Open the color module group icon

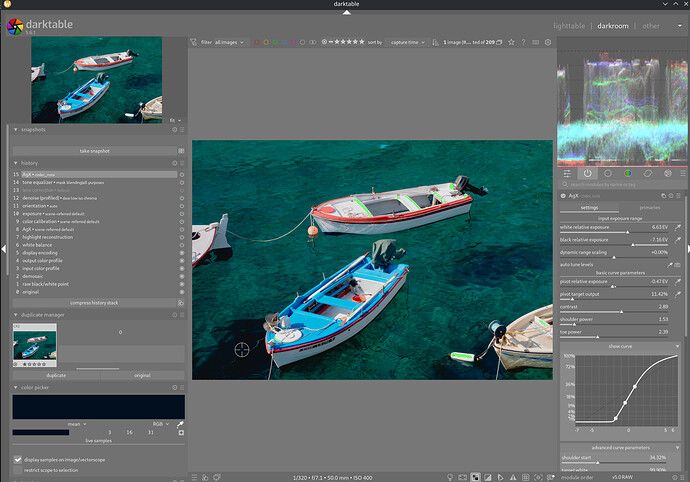628,173
